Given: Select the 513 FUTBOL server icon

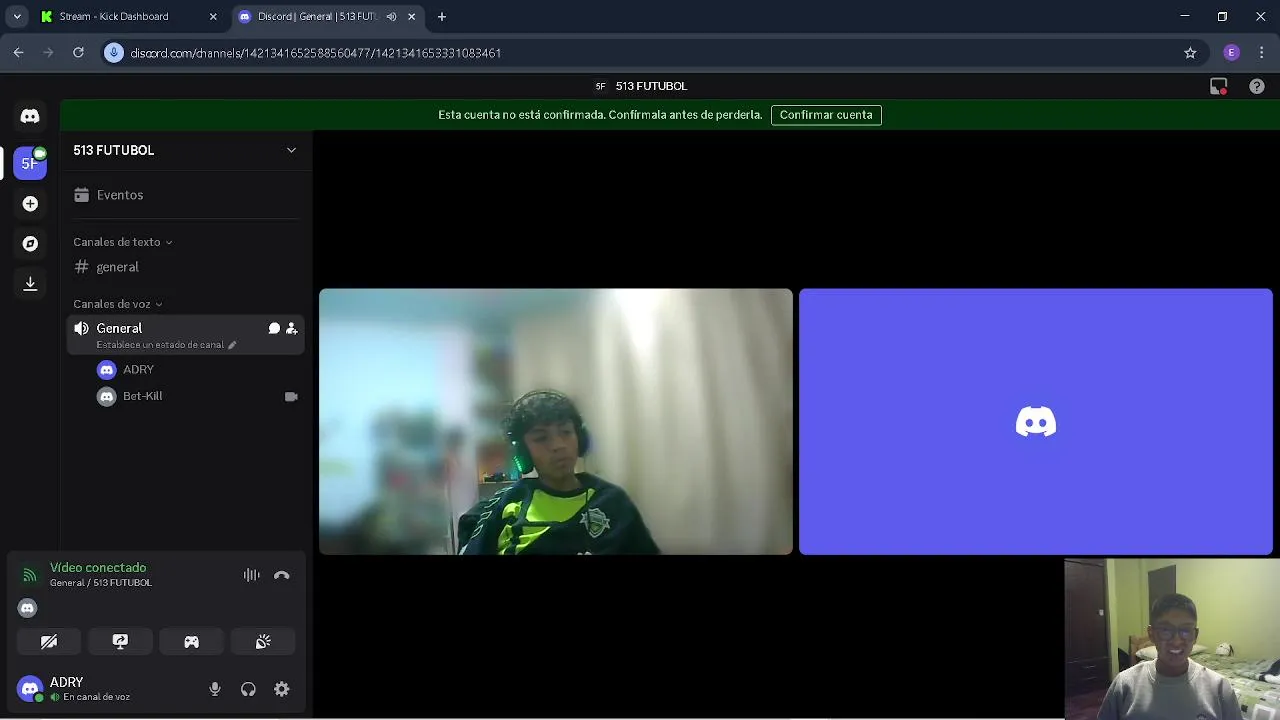Looking at the screenshot, I should pos(30,163).
